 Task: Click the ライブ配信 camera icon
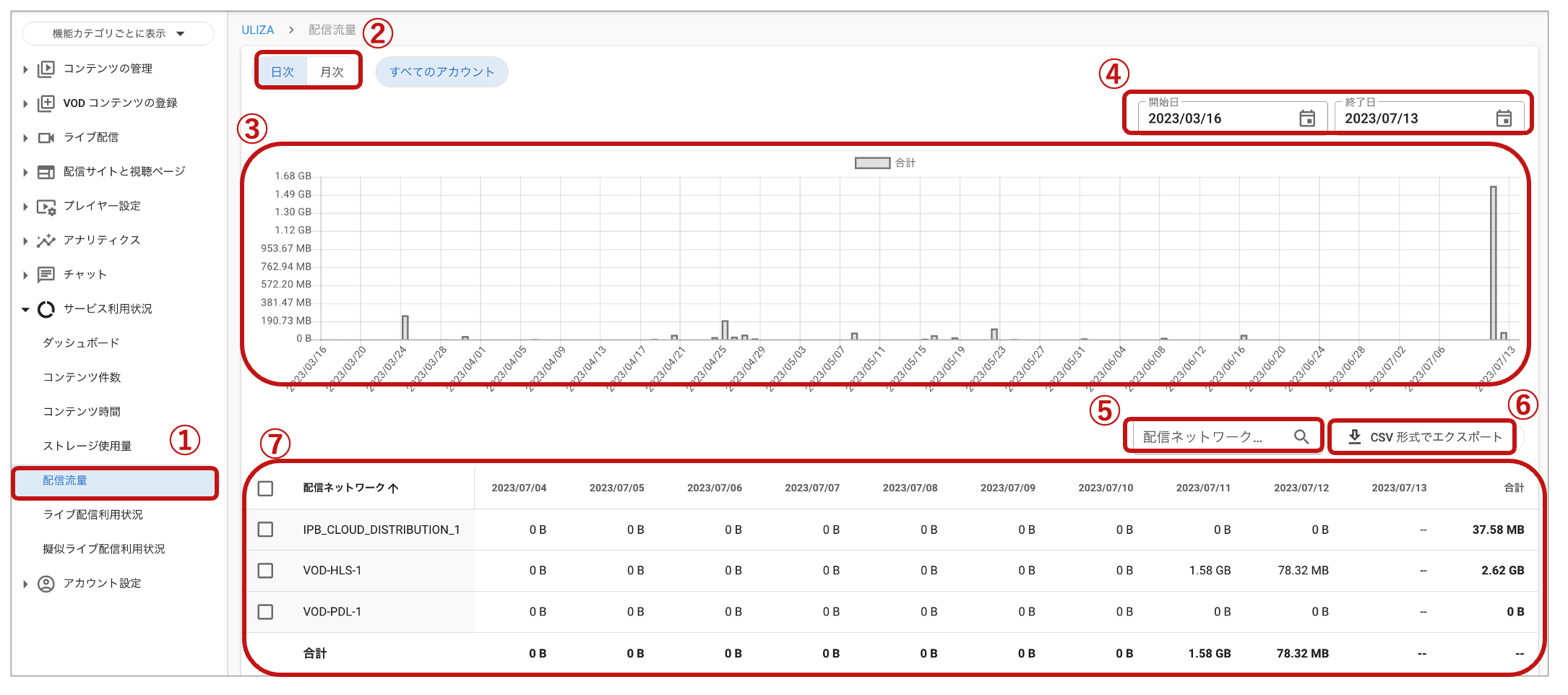pos(46,137)
